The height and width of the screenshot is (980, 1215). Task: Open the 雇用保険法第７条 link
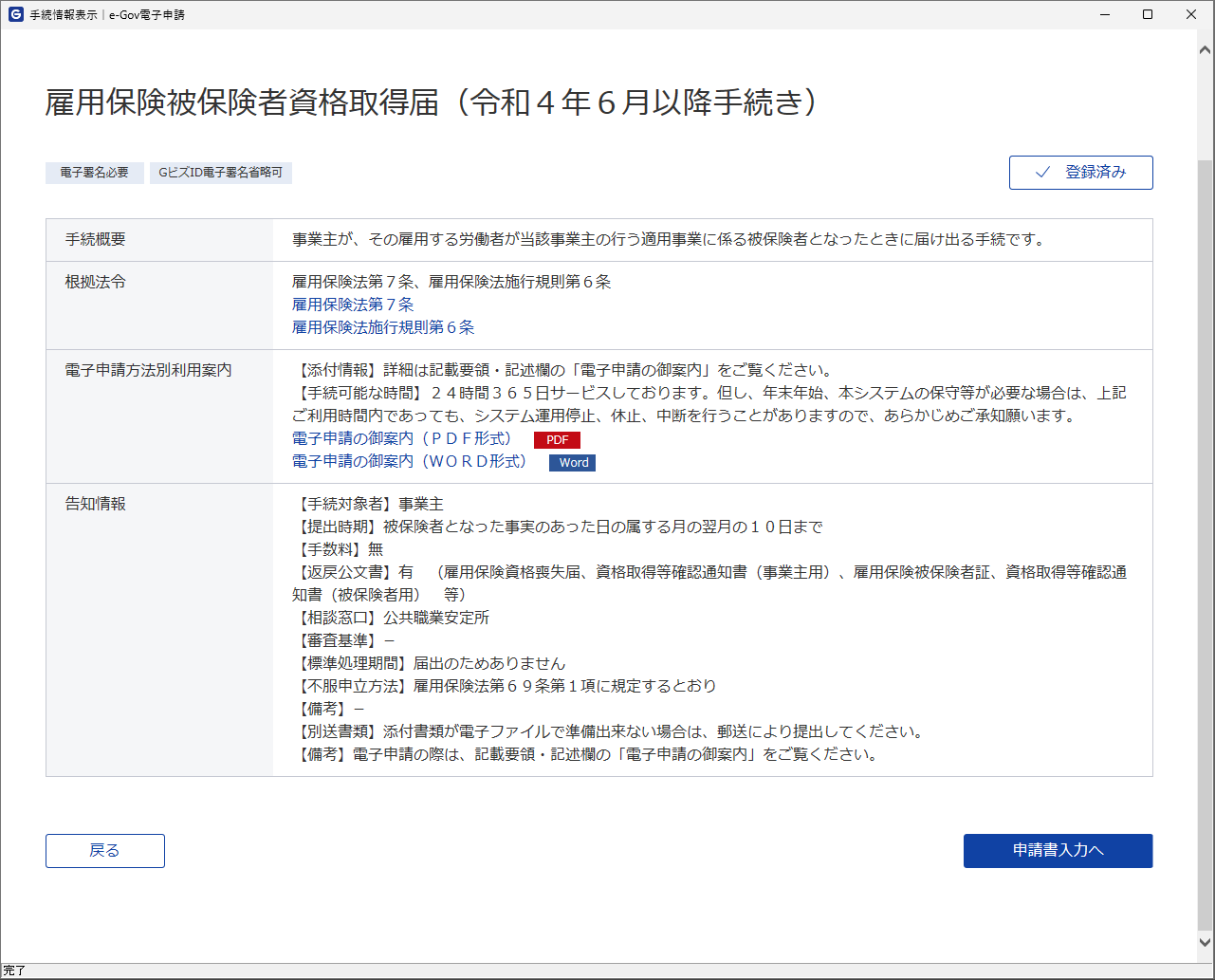pos(353,305)
